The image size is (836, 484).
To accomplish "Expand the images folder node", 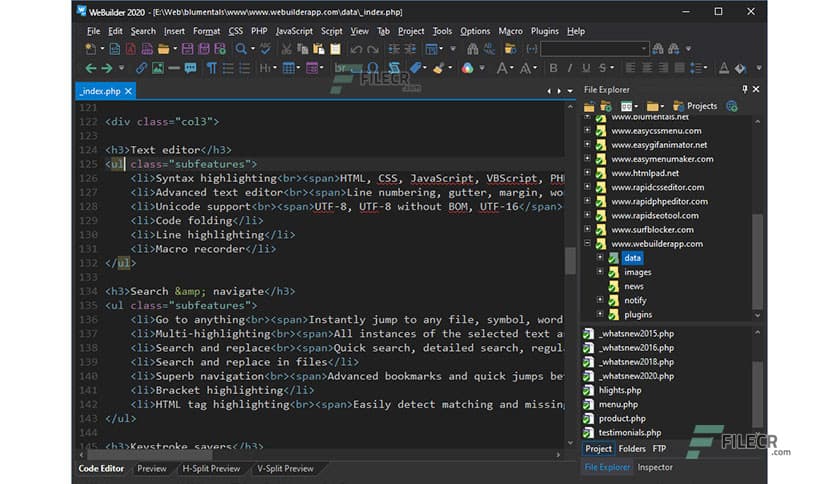I will (600, 271).
